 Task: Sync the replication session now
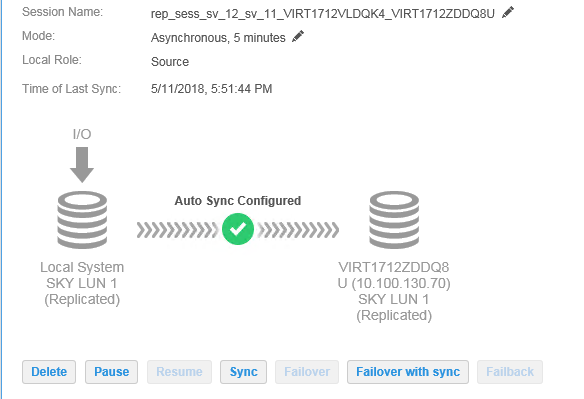click(x=243, y=372)
